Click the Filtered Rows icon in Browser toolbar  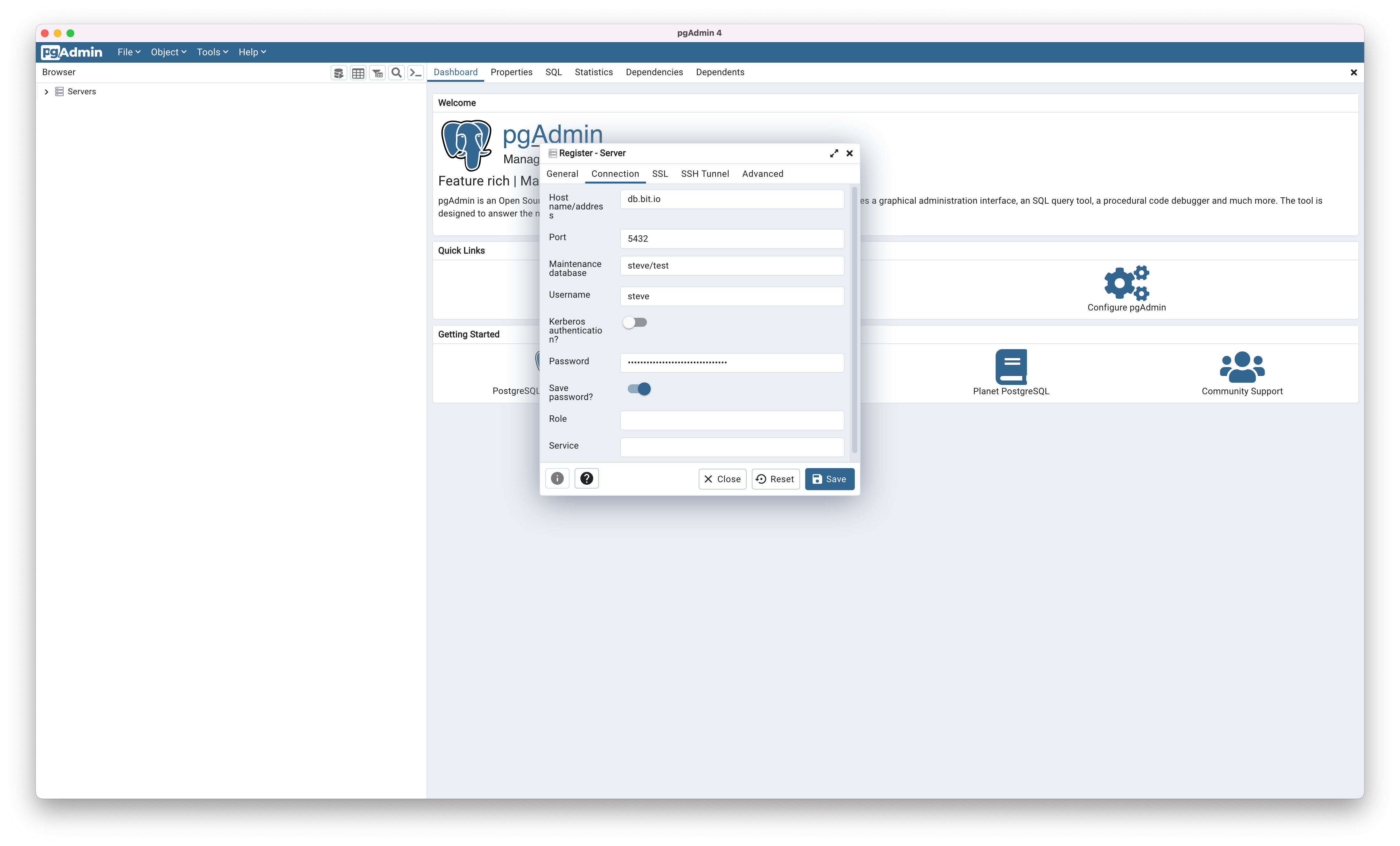coord(377,73)
